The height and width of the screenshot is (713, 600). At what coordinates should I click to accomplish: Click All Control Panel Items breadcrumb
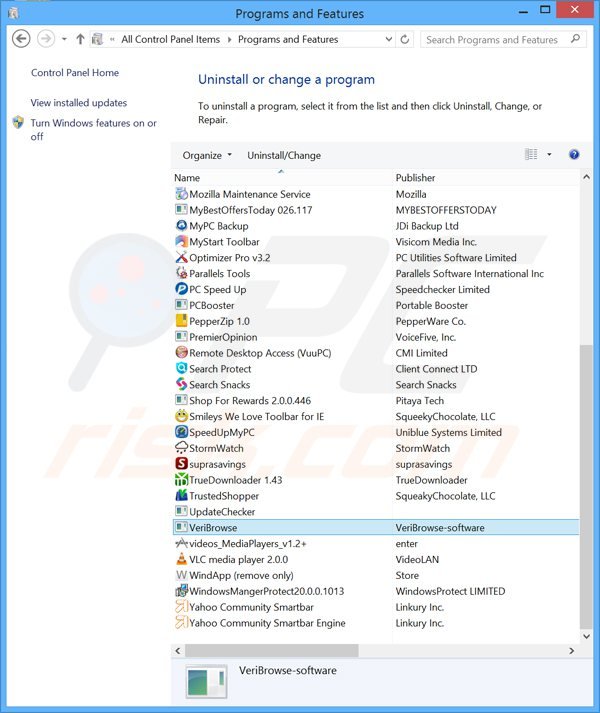pyautogui.click(x=171, y=40)
